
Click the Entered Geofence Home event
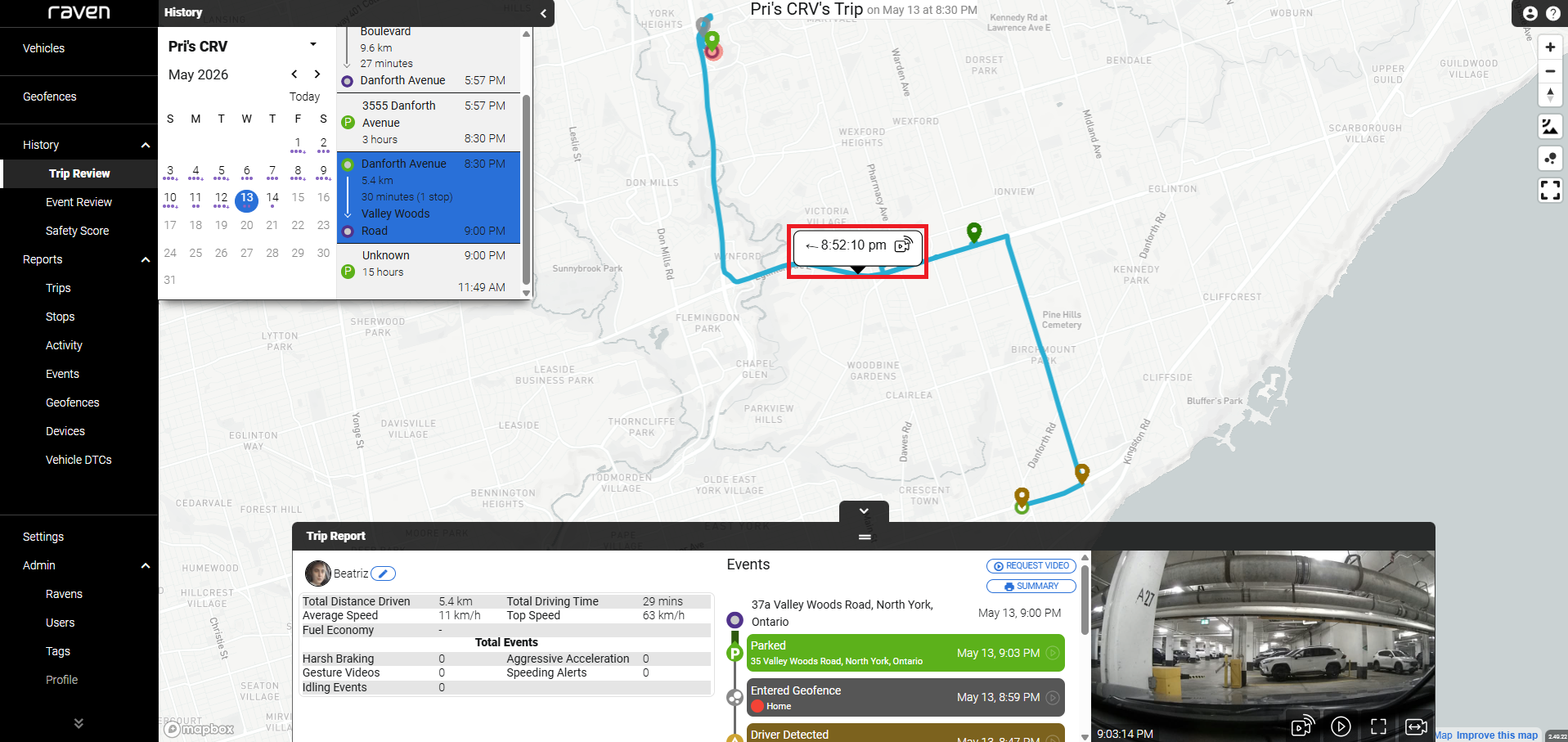pos(905,698)
